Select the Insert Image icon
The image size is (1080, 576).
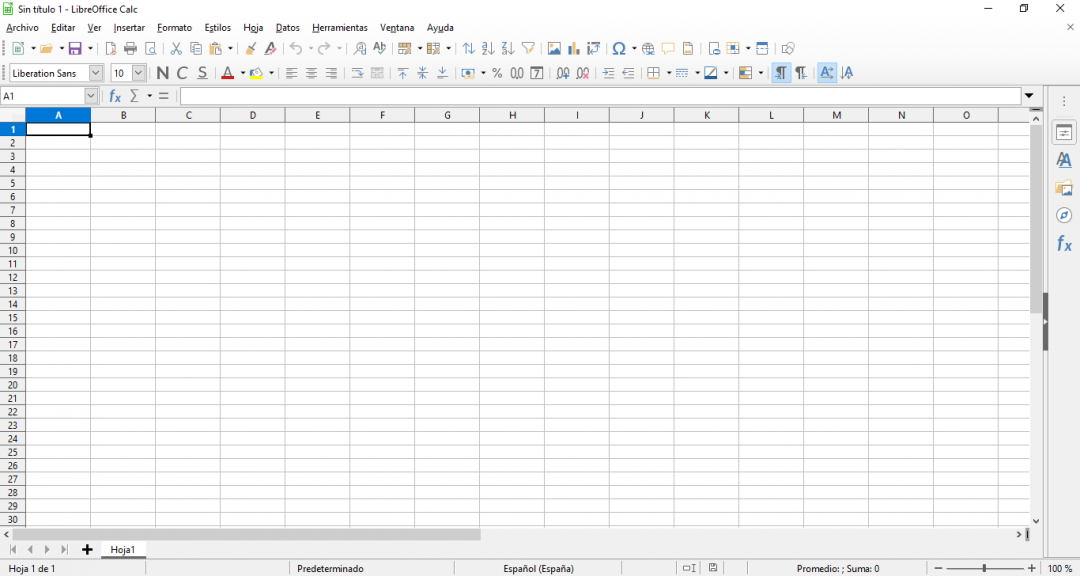pyautogui.click(x=554, y=48)
